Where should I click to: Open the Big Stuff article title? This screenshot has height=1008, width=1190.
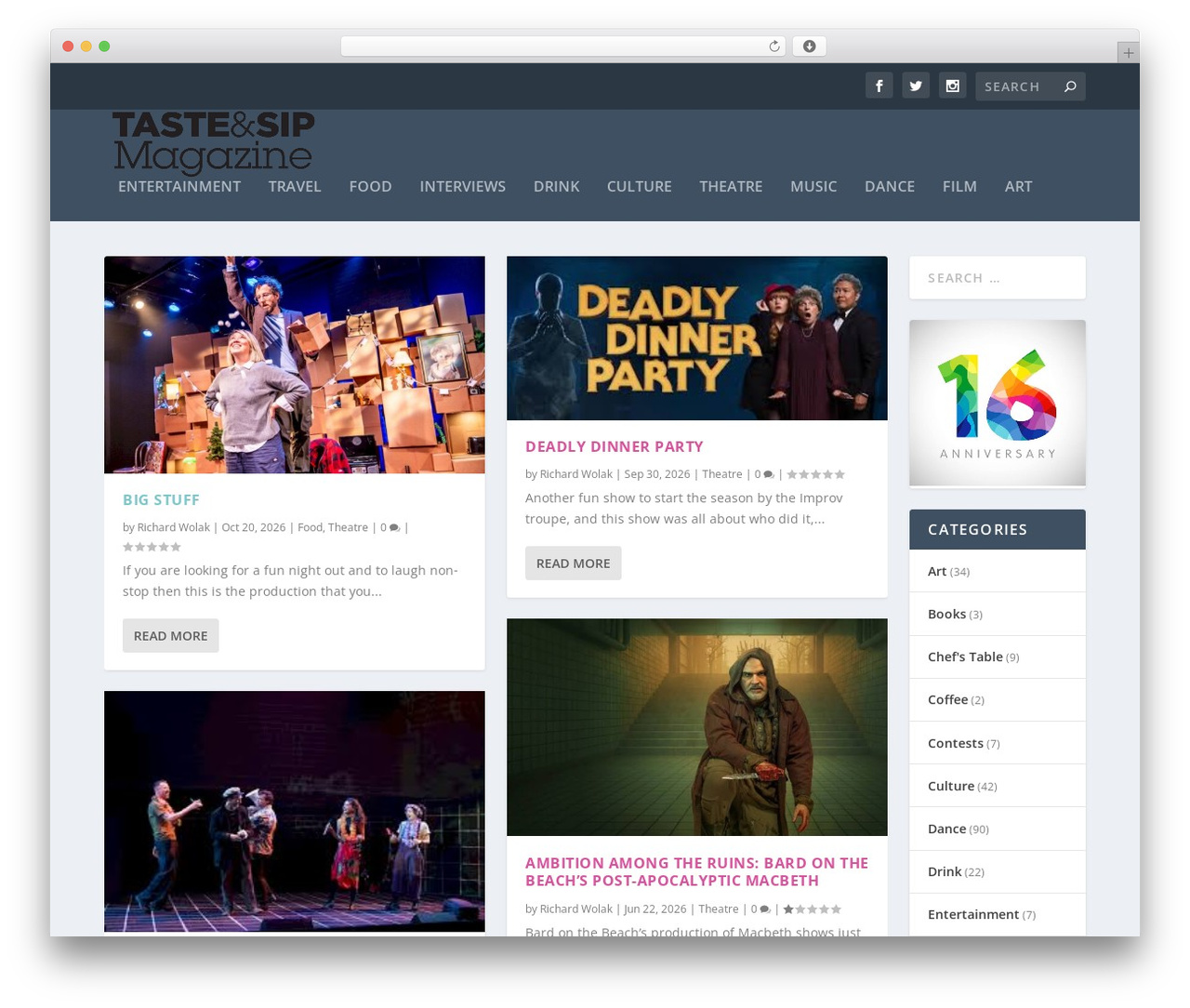161,499
